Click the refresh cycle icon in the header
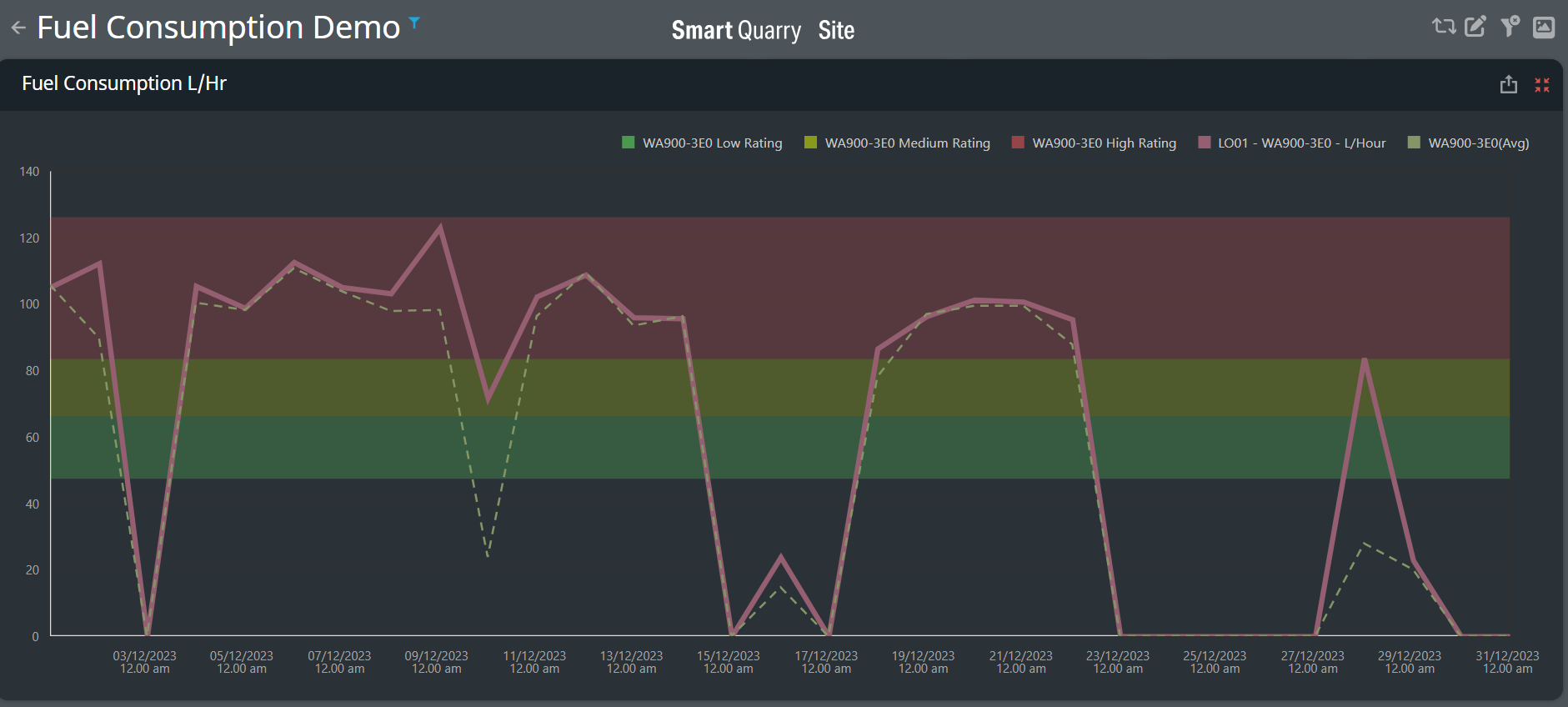Screen dimensions: 1568x707 tap(1444, 27)
